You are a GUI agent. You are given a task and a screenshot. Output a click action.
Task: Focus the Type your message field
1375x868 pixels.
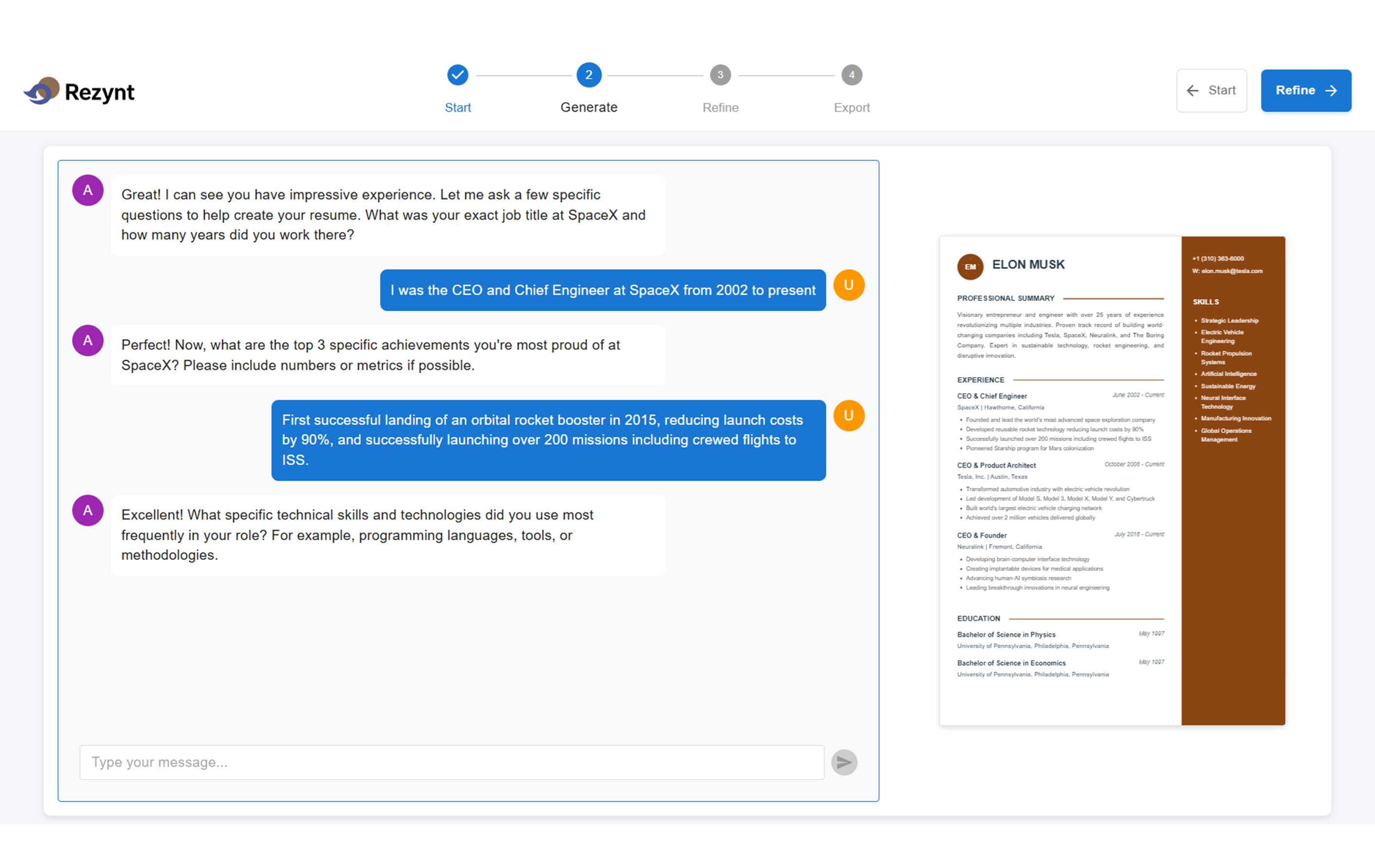tap(451, 762)
